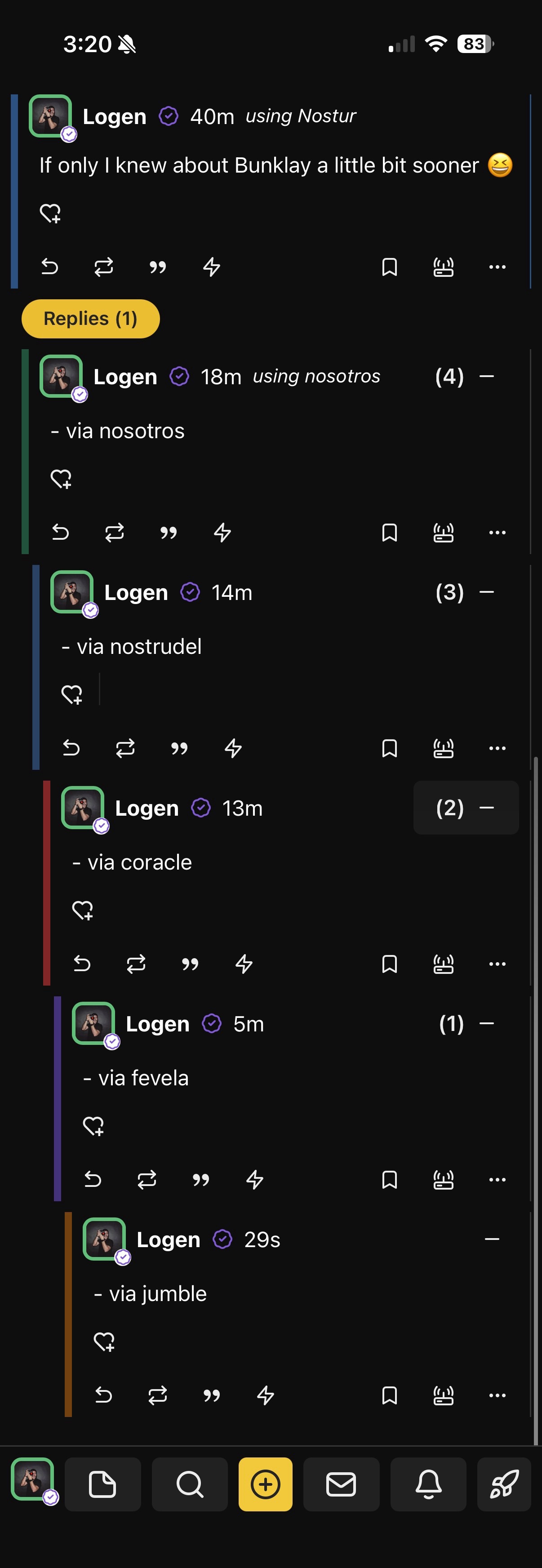This screenshot has height=1568, width=542.
Task: Bookmark the 'via coracle' reply
Action: (x=390, y=964)
